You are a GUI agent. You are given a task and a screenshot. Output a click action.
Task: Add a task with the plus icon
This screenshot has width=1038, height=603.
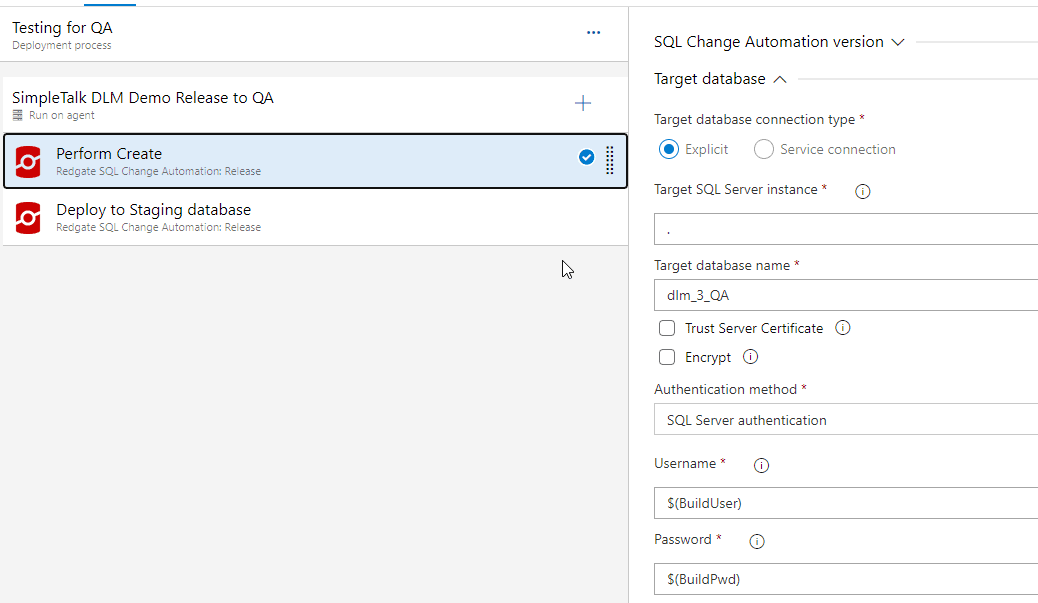click(583, 103)
